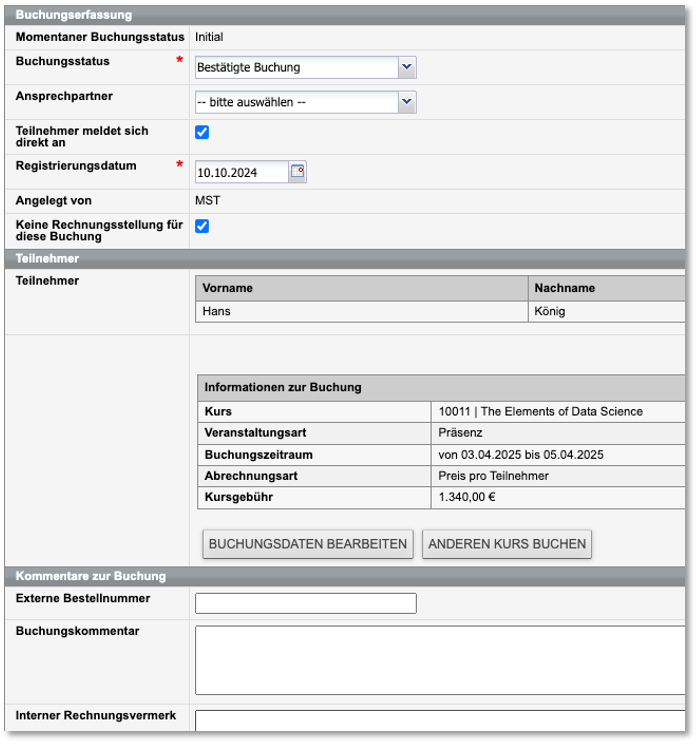This screenshot has height=744, width=698.
Task: Open the Registrierungsdatum calendar picker icon
Action: click(x=297, y=172)
